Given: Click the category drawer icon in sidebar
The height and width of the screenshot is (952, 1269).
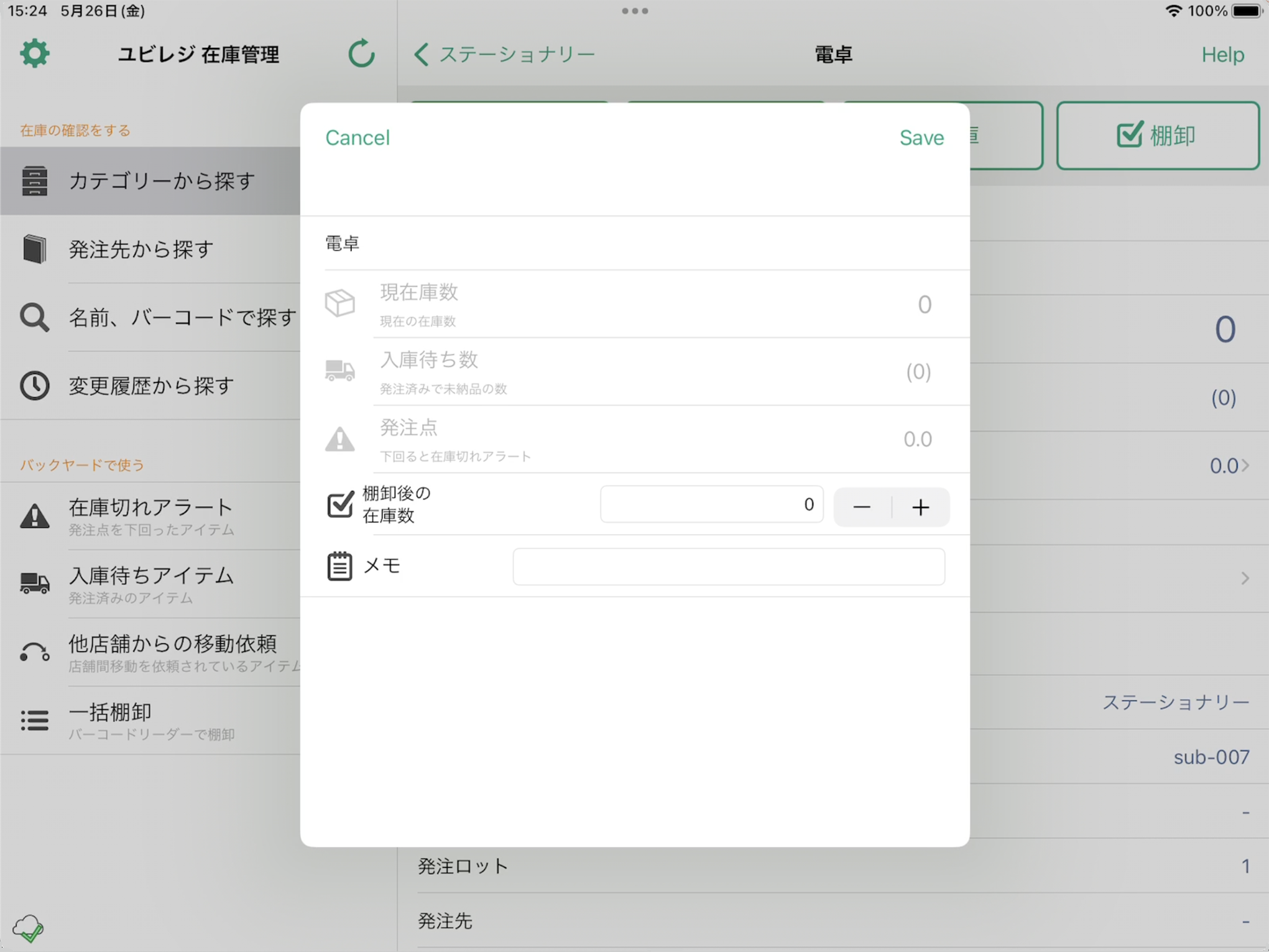Looking at the screenshot, I should (34, 181).
